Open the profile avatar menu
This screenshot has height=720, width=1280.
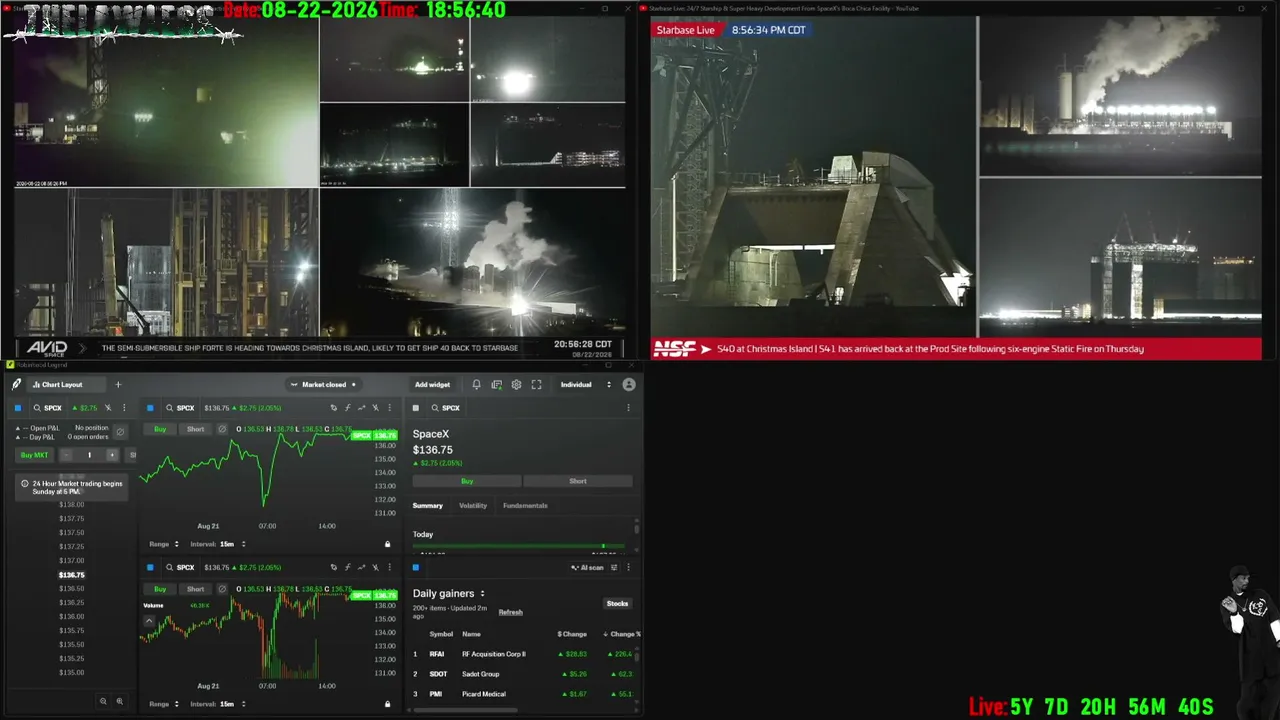click(x=629, y=384)
